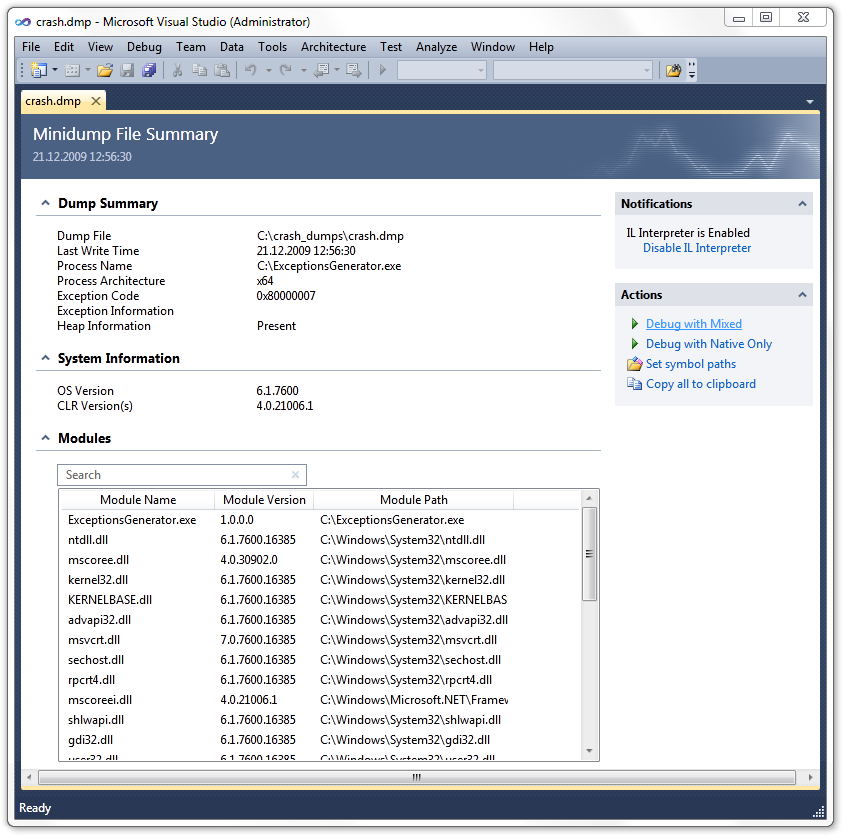Open the New Project dropdown arrow
Viewport: 843px width, 836px height.
[55, 70]
